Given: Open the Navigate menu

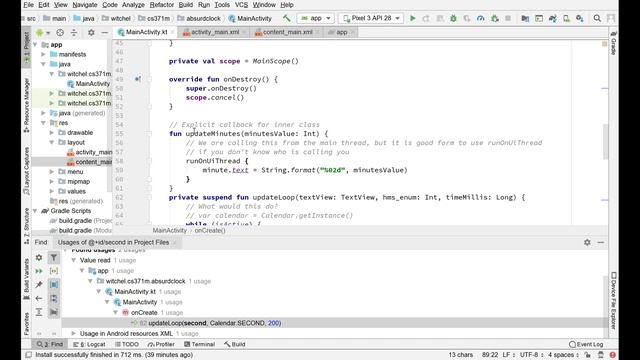Looking at the screenshot, I should 84,5.
